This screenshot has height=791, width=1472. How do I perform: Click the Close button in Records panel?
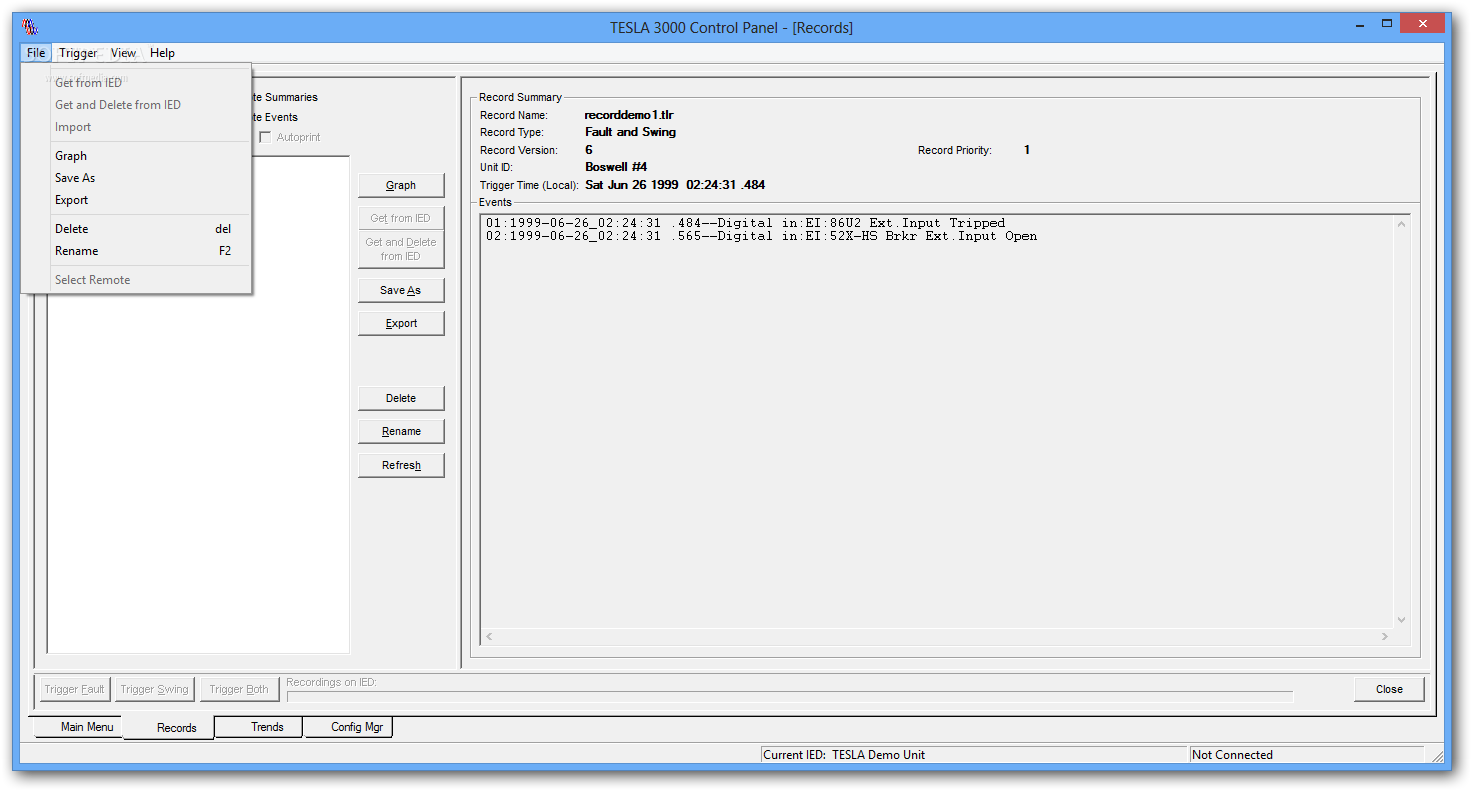click(x=1389, y=689)
